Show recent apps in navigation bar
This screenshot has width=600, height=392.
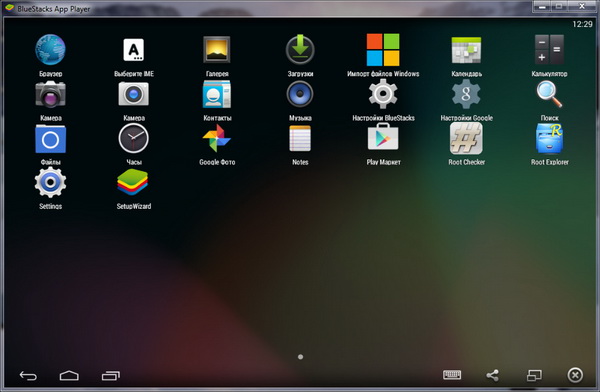[111, 376]
